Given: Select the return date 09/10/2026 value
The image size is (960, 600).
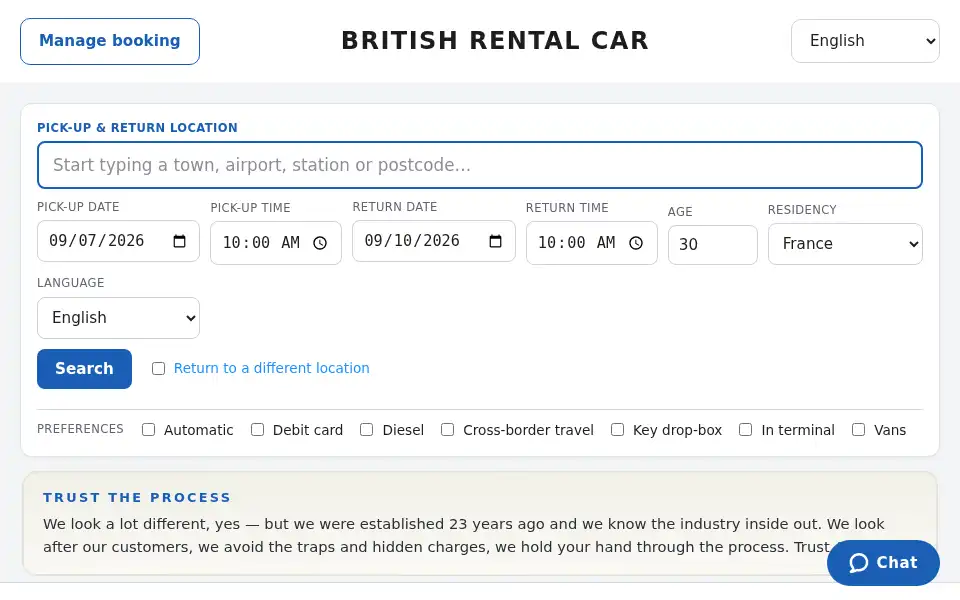Looking at the screenshot, I should point(412,241).
